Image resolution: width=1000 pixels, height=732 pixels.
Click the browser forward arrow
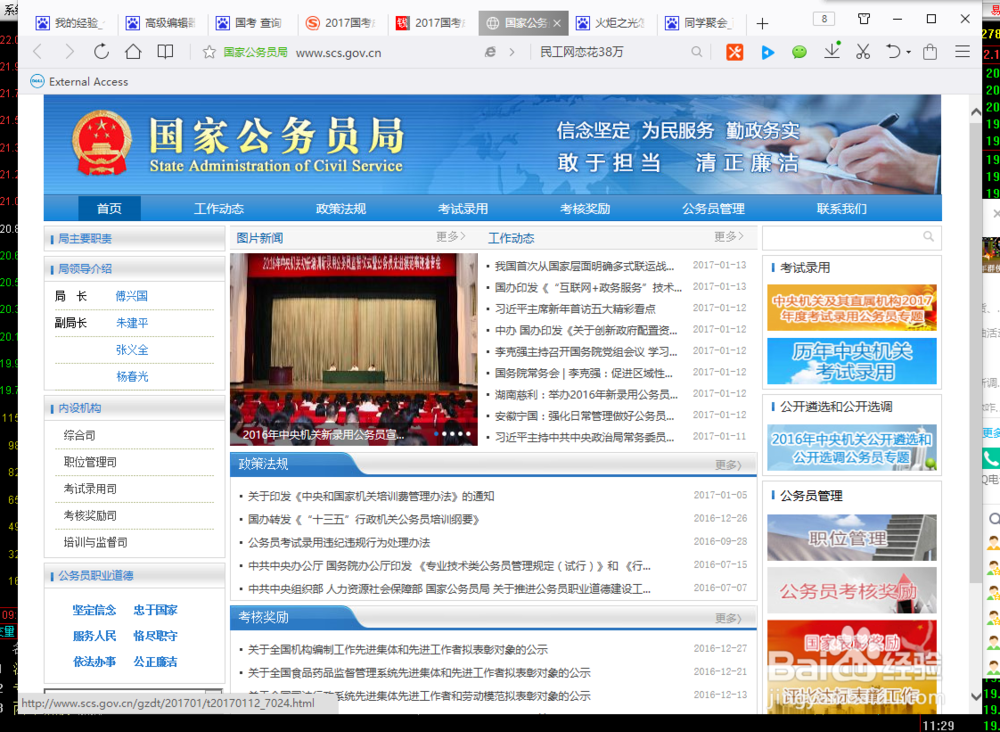point(69,52)
